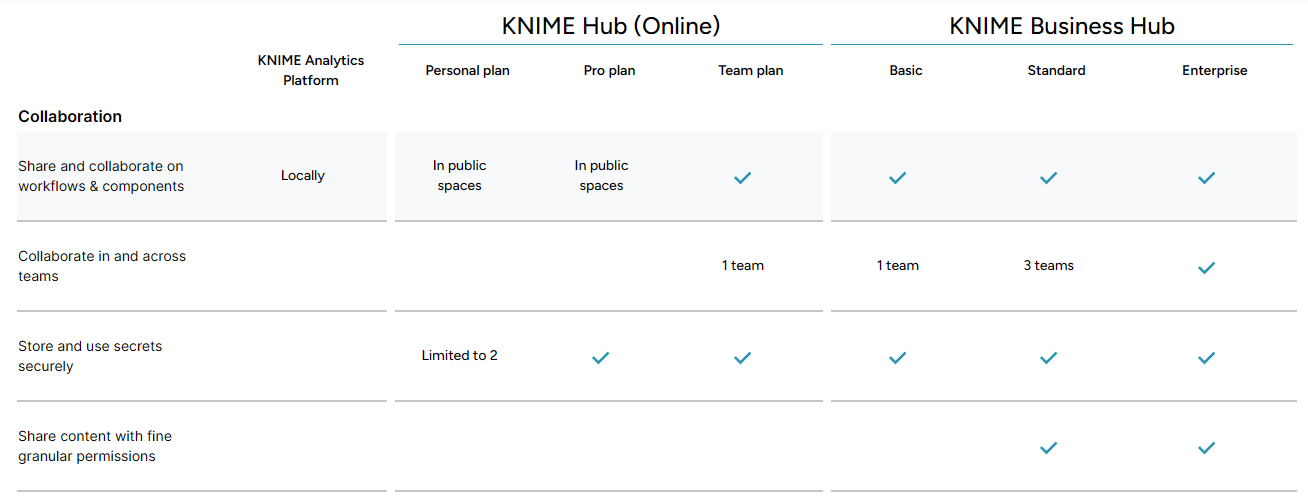Click the '3 teams' cell under Standard
This screenshot has height=503, width=1308.
pyautogui.click(x=1048, y=266)
